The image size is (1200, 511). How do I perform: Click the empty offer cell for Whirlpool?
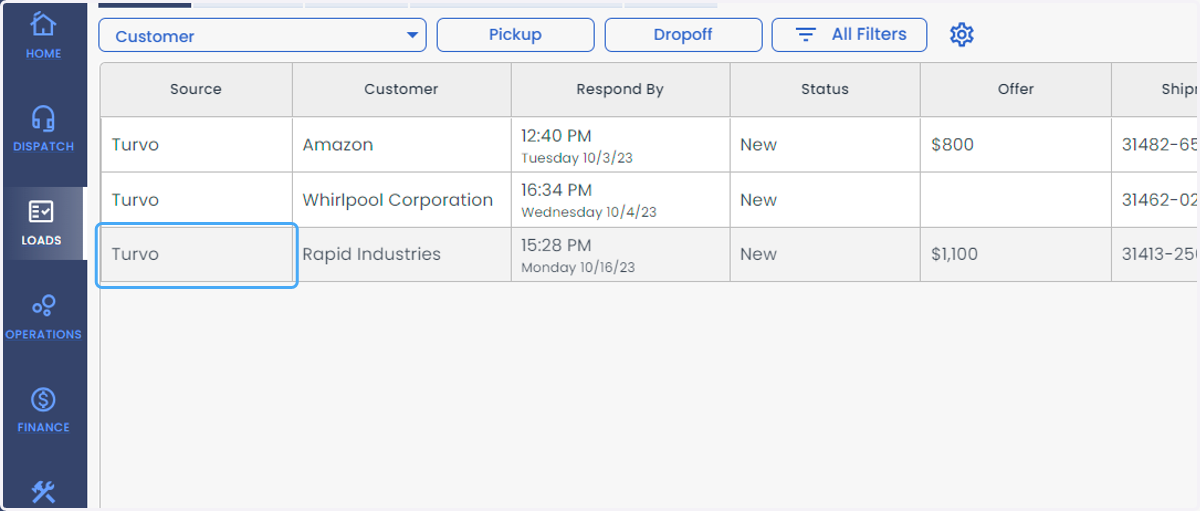tap(1015, 200)
